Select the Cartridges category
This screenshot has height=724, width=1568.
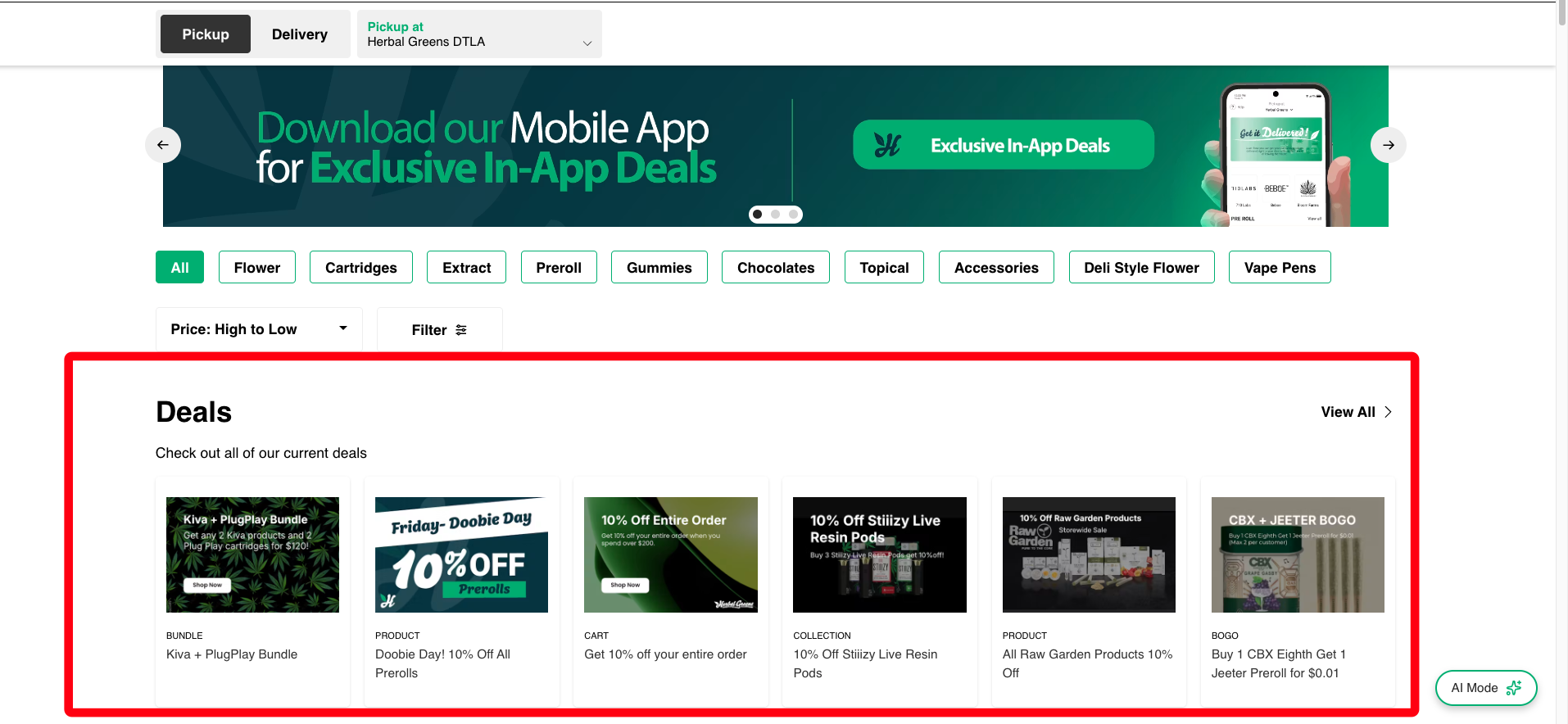coord(361,267)
